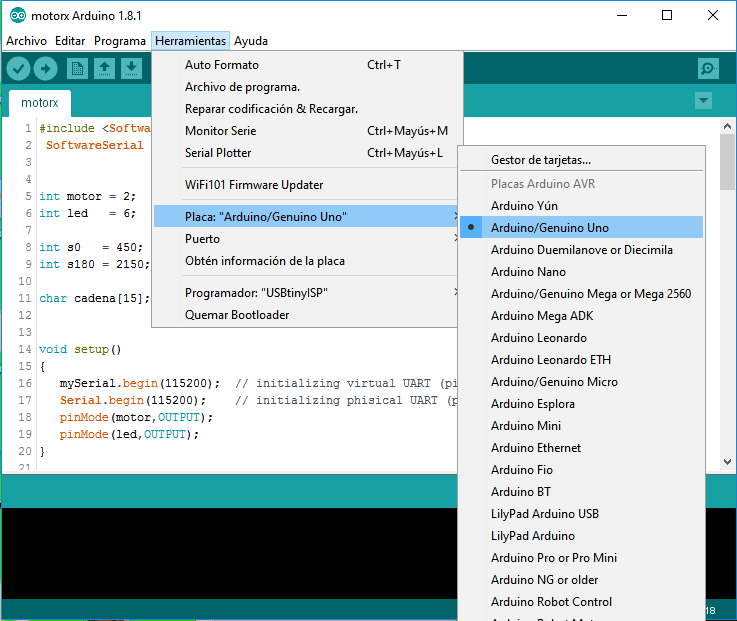This screenshot has height=621, width=737.
Task: Click the editor scrollbar up arrow
Action: pyautogui.click(x=727, y=126)
